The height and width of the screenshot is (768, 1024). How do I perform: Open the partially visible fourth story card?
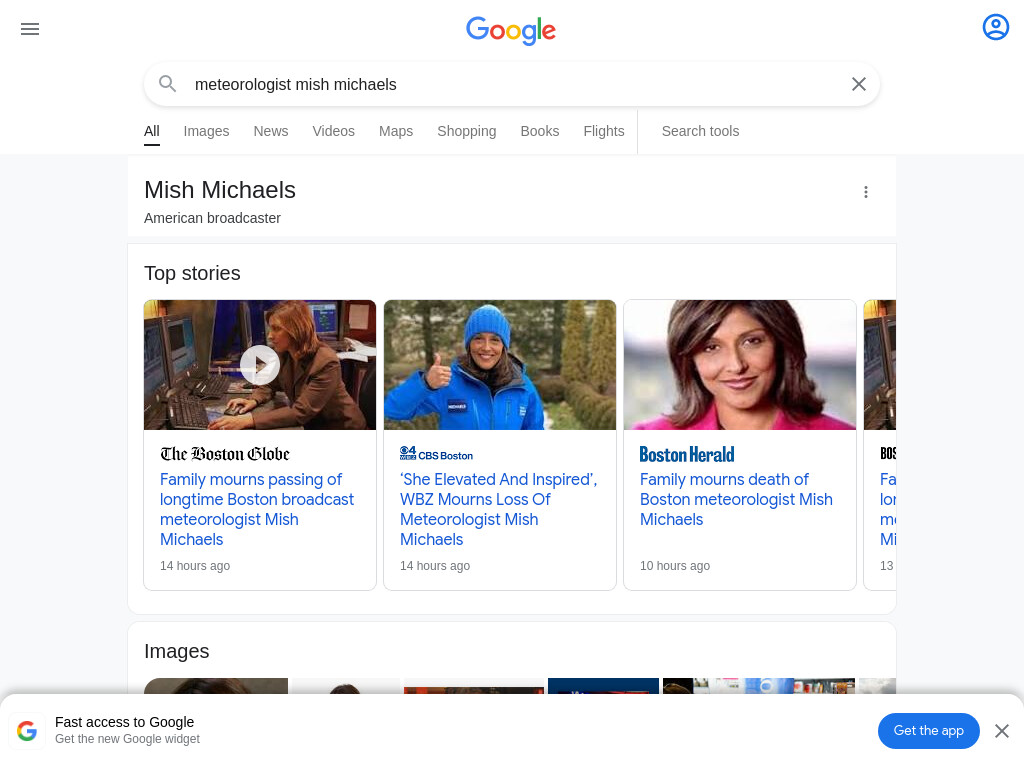pyautogui.click(x=880, y=445)
